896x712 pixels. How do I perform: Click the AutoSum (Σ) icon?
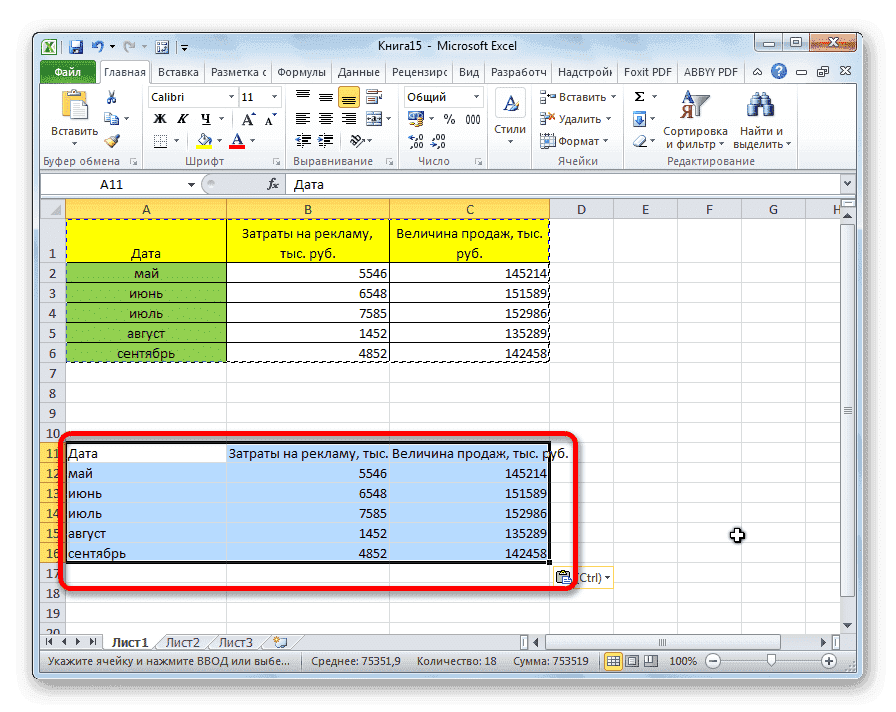point(639,96)
